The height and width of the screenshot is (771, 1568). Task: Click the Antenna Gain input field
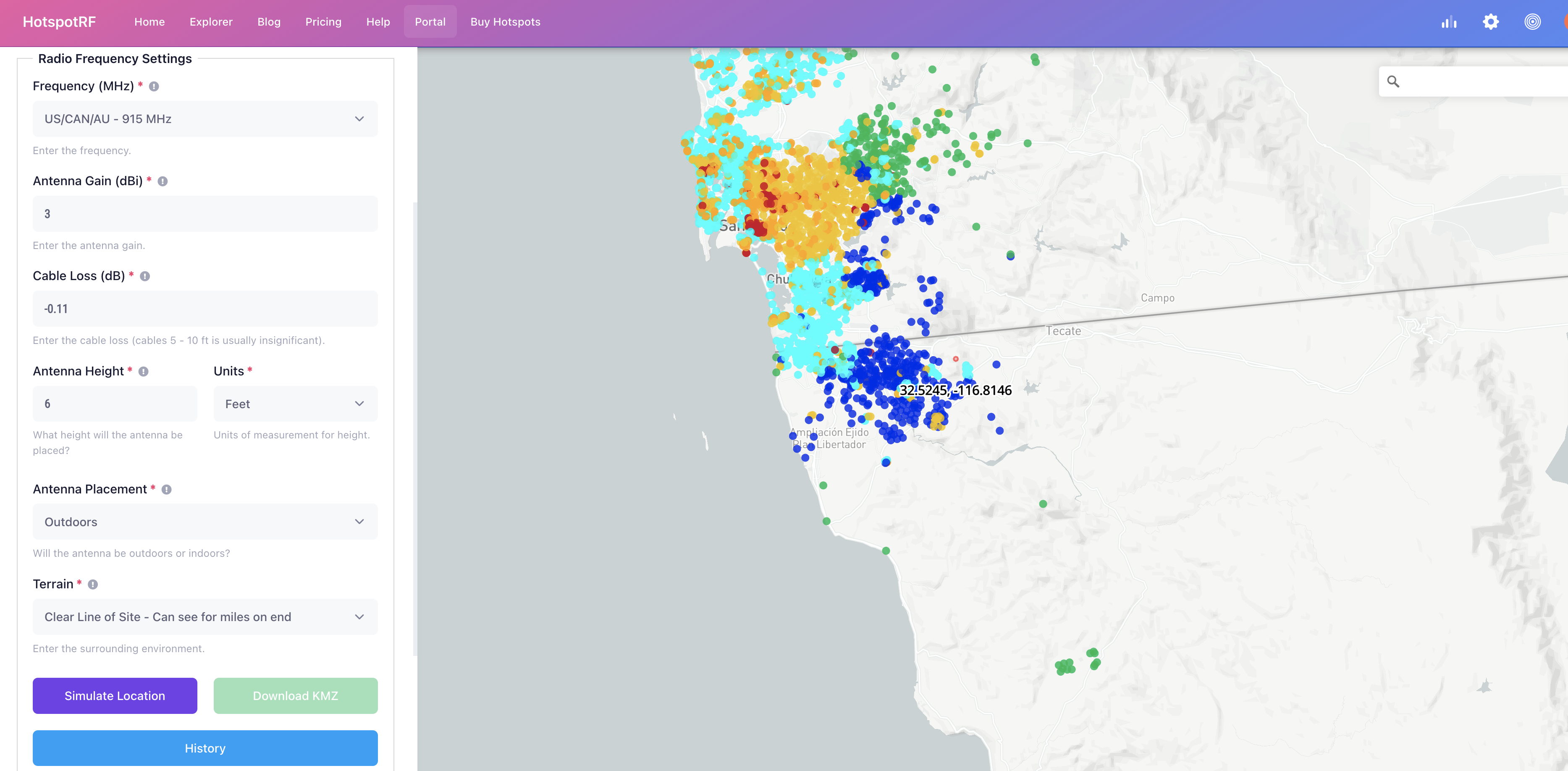205,214
